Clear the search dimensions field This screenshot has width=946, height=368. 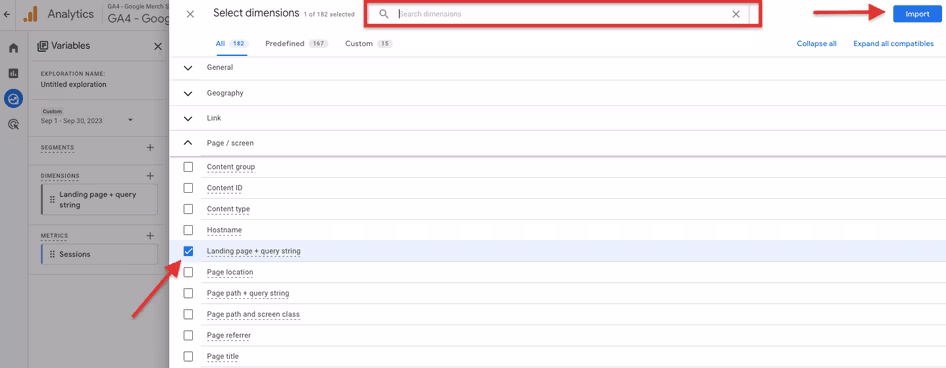(735, 14)
